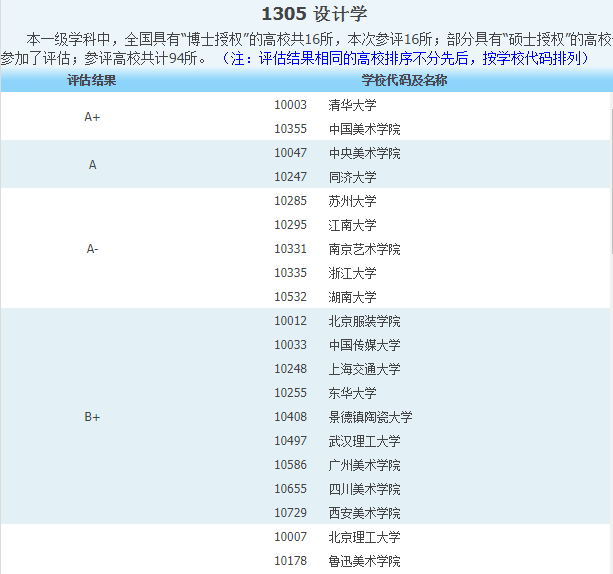Click 北京服装学院 school name
This screenshot has width=613, height=574.
[x=364, y=321]
